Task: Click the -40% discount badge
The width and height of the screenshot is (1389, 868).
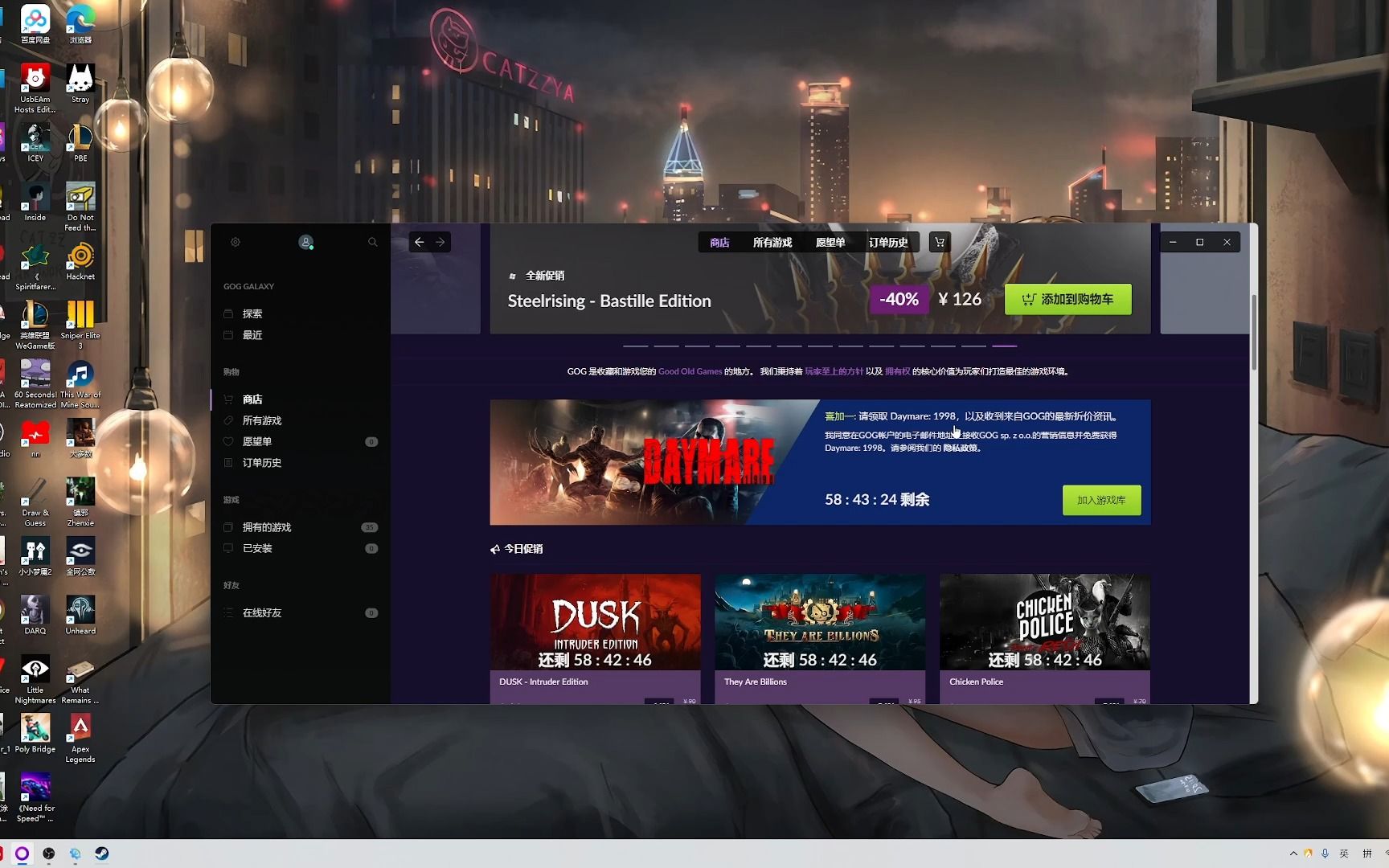Action: [x=899, y=299]
